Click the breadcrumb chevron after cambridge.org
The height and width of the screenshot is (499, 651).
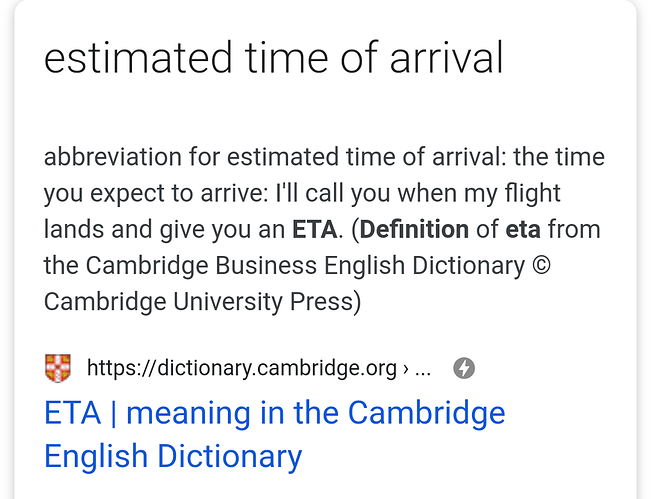point(406,369)
